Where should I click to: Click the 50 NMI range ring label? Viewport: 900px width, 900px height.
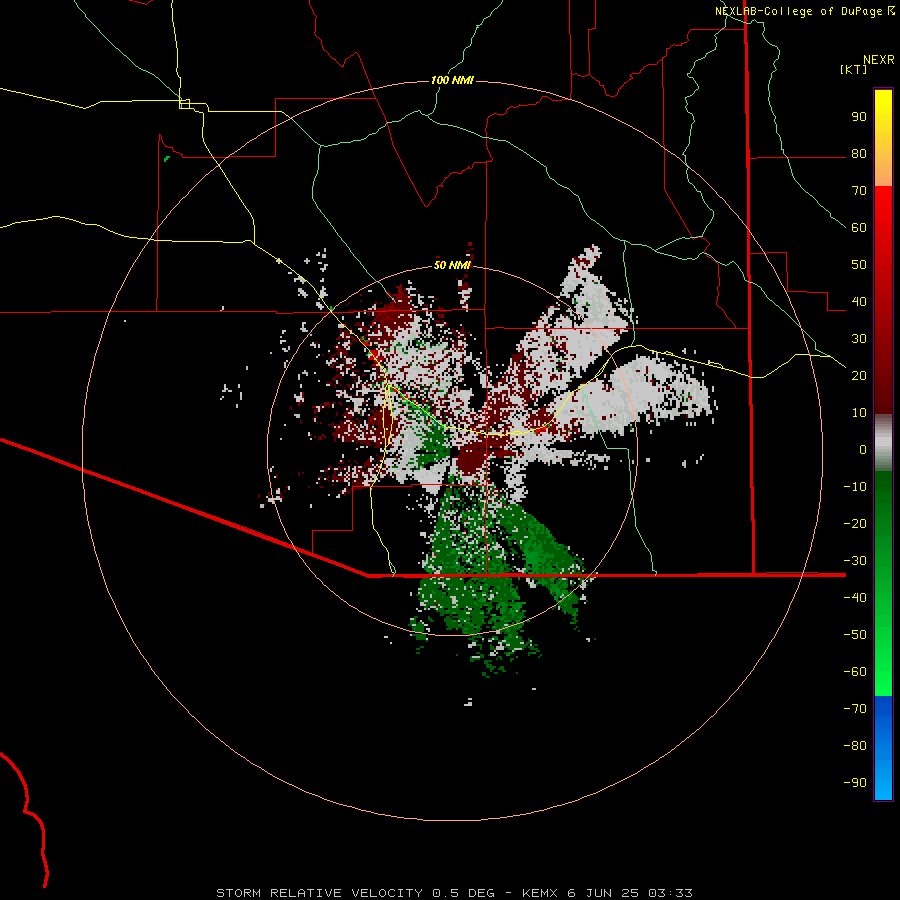click(x=452, y=265)
